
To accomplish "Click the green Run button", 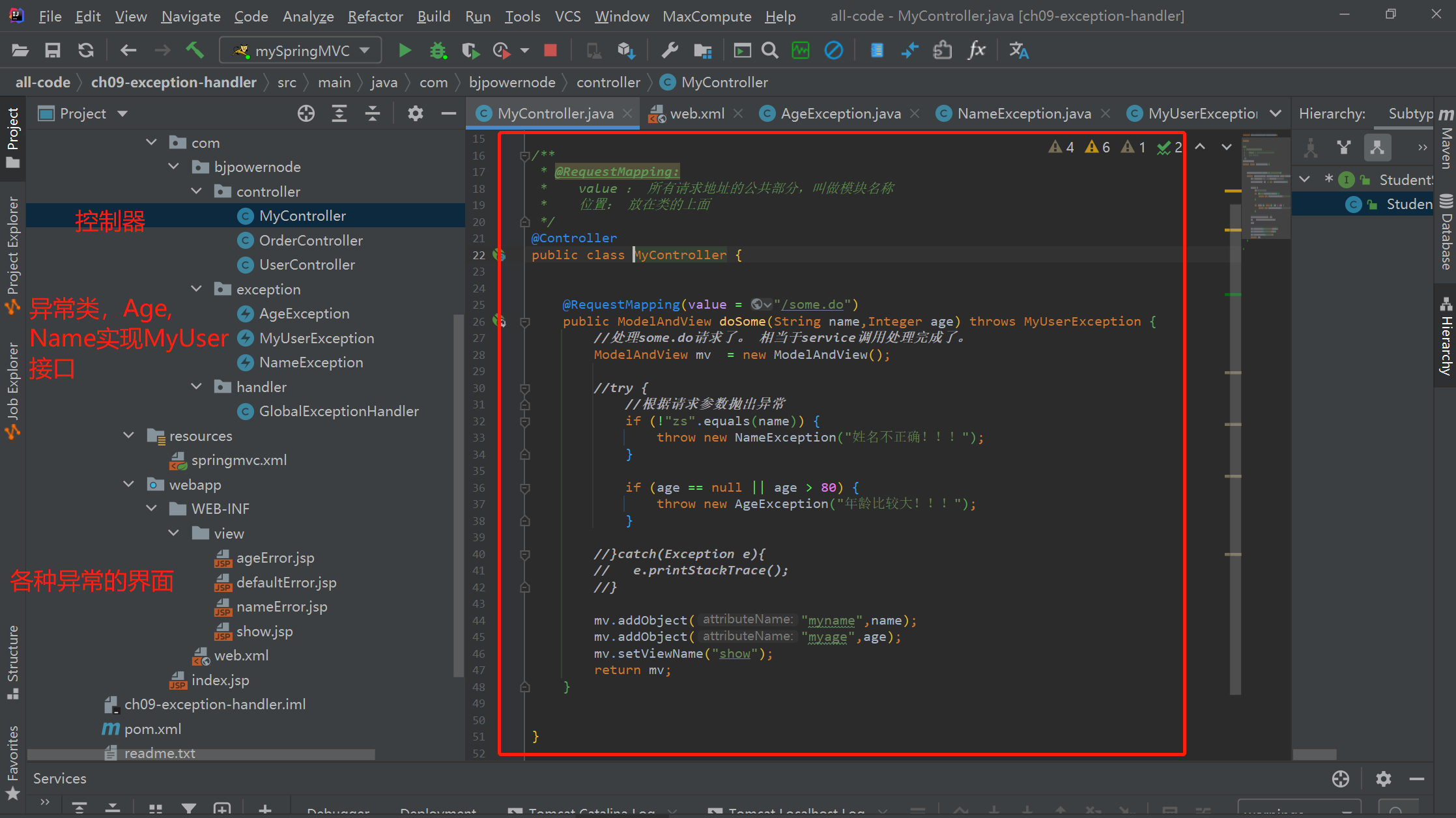I will point(405,50).
